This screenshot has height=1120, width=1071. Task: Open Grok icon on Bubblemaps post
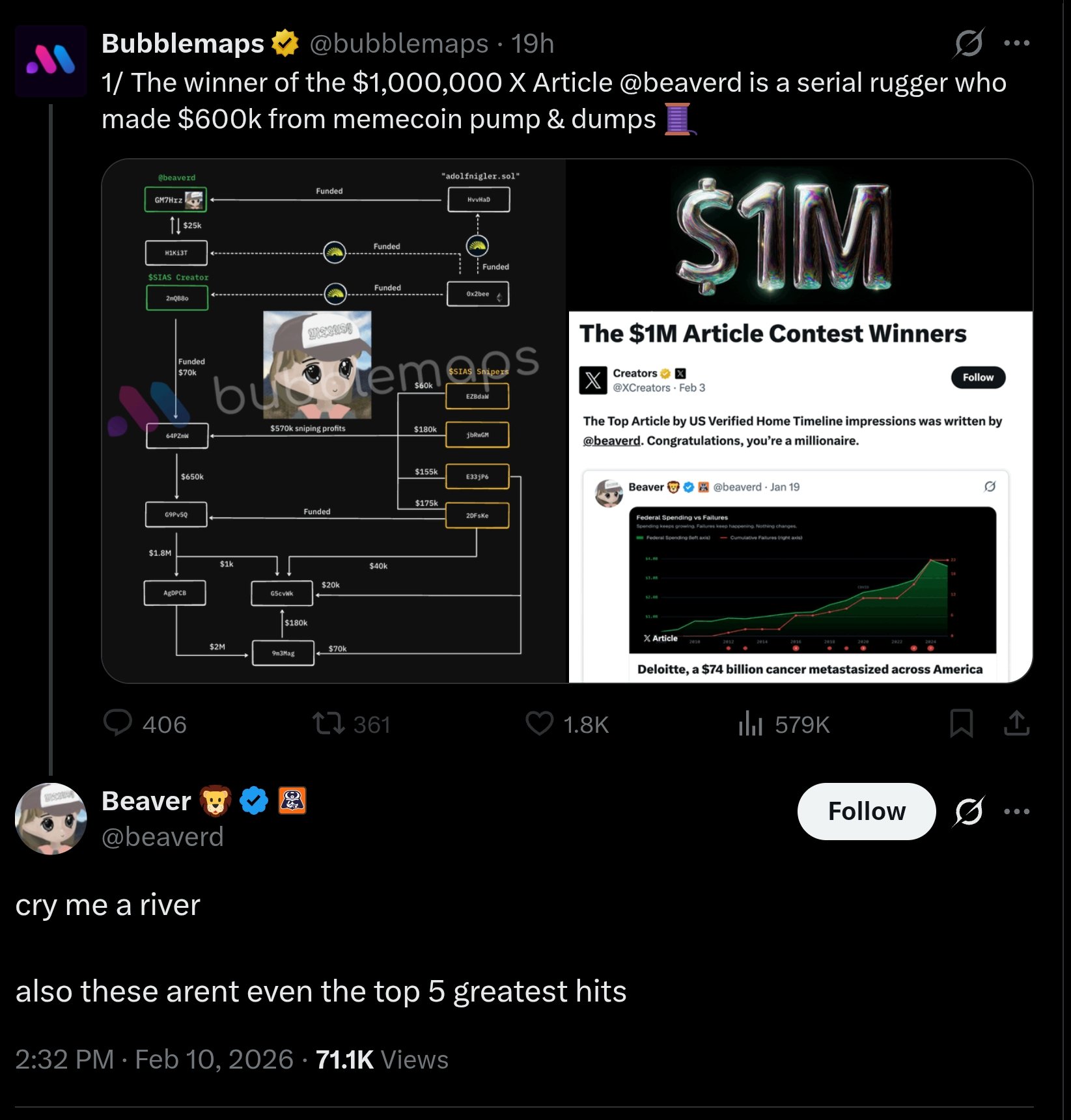coord(969,44)
